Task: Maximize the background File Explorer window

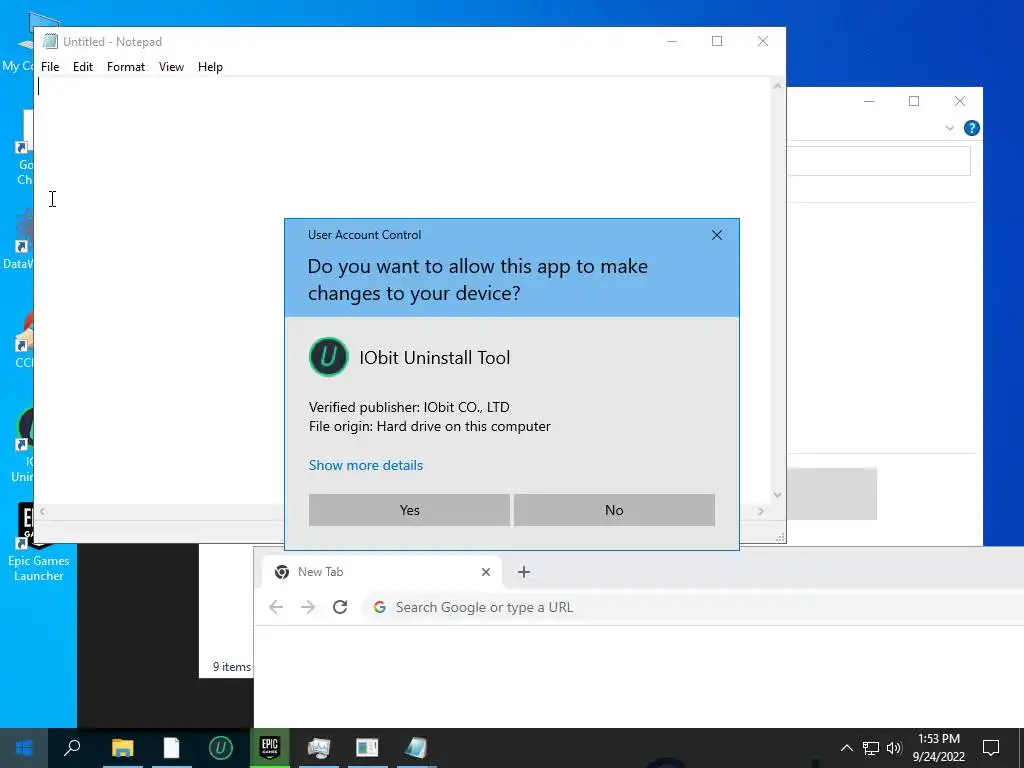Action: click(x=914, y=101)
